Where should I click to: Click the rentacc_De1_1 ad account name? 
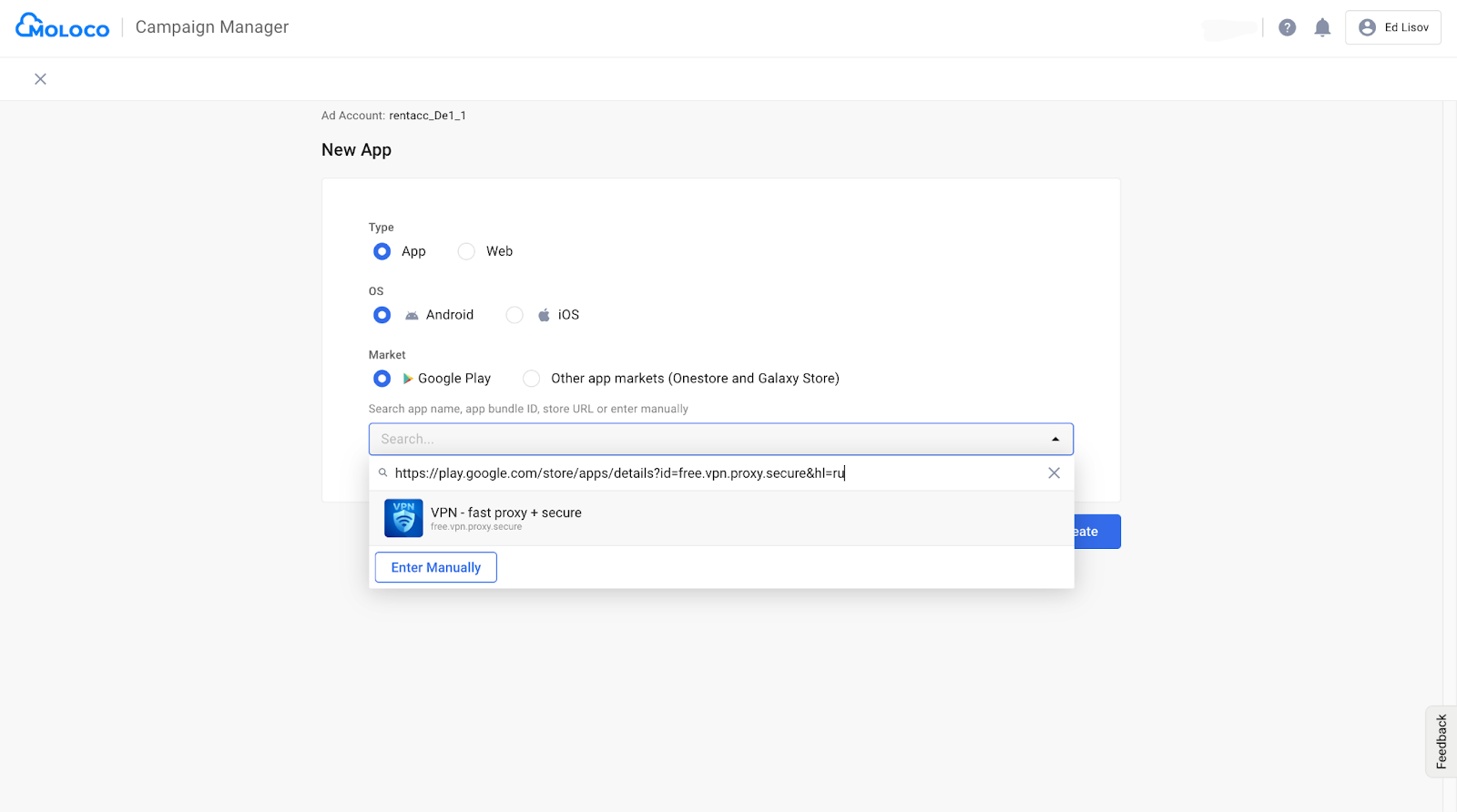[x=427, y=116]
